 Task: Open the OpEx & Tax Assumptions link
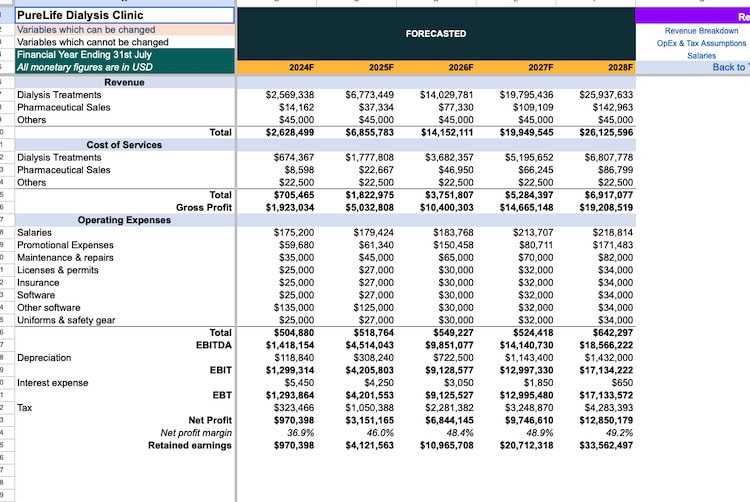[x=701, y=43]
